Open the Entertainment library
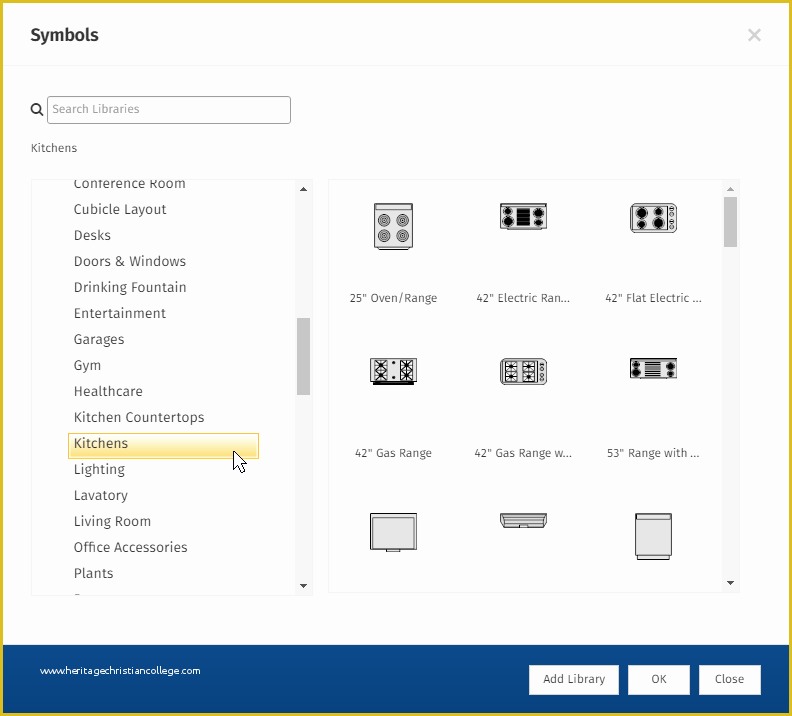792x716 pixels. click(120, 313)
